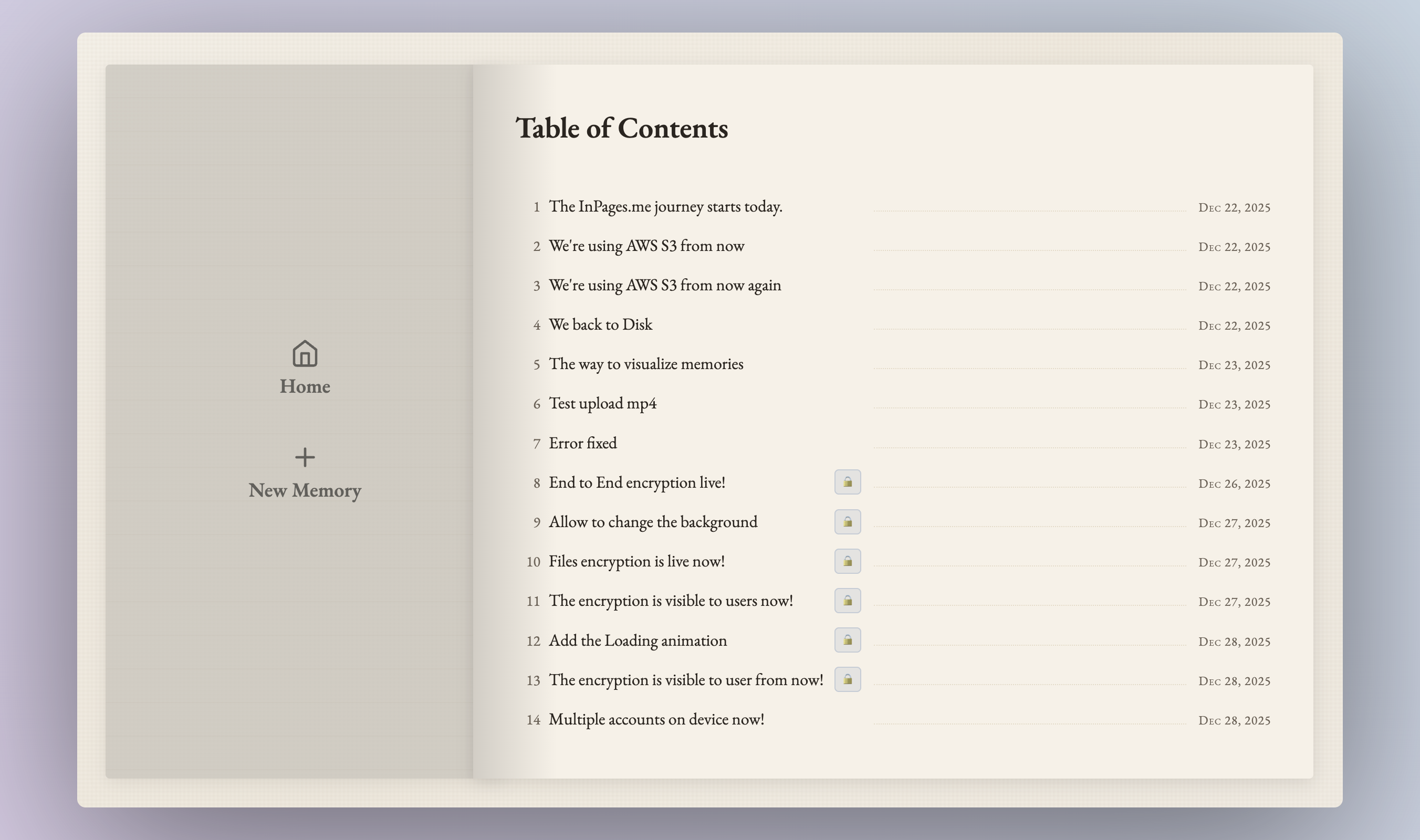Click the lock on 'The encryption is visible to users now!'
Screen dimensions: 1420x840
pyautogui.click(x=848, y=601)
